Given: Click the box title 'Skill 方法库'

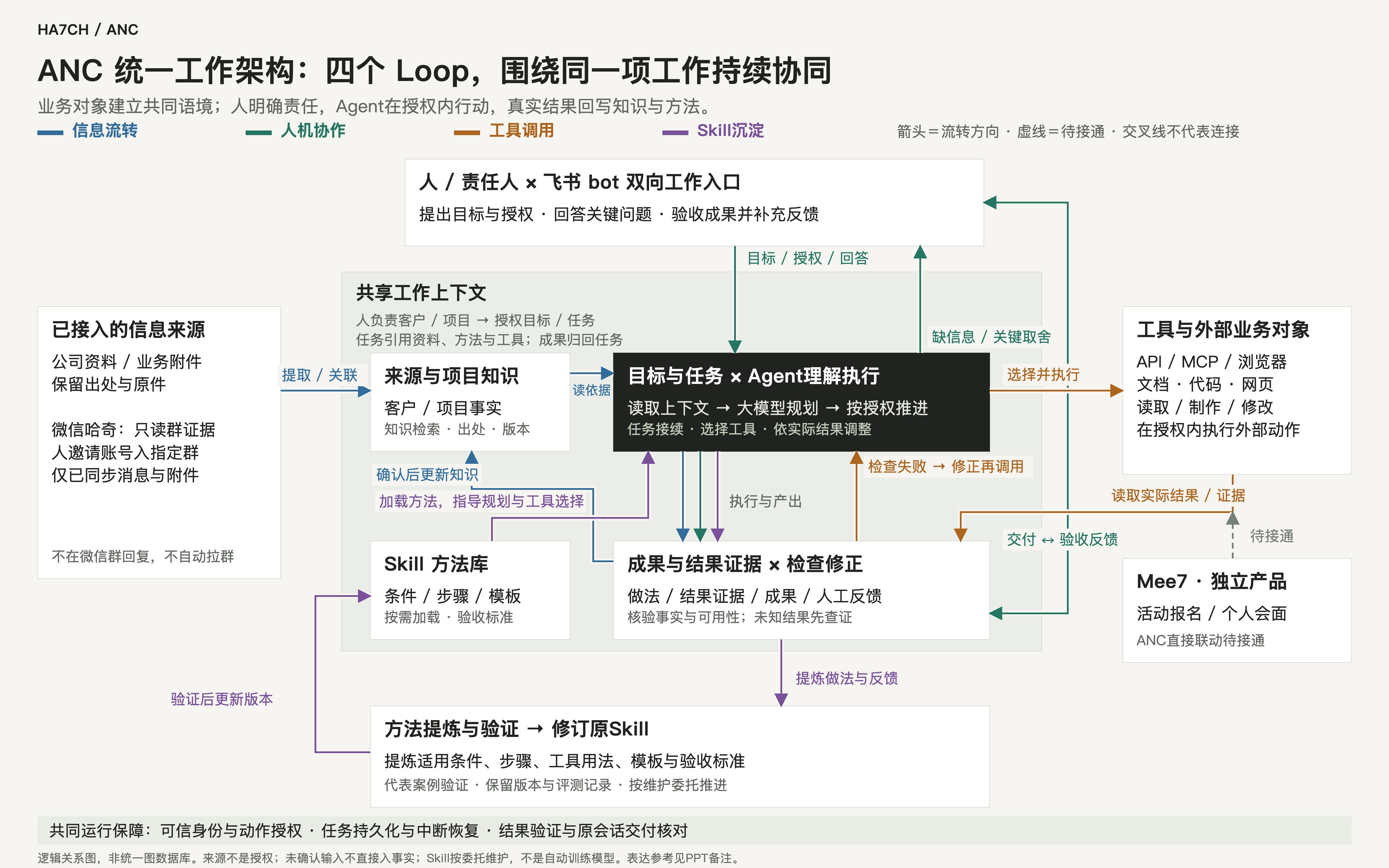Looking at the screenshot, I should pyautogui.click(x=436, y=564).
